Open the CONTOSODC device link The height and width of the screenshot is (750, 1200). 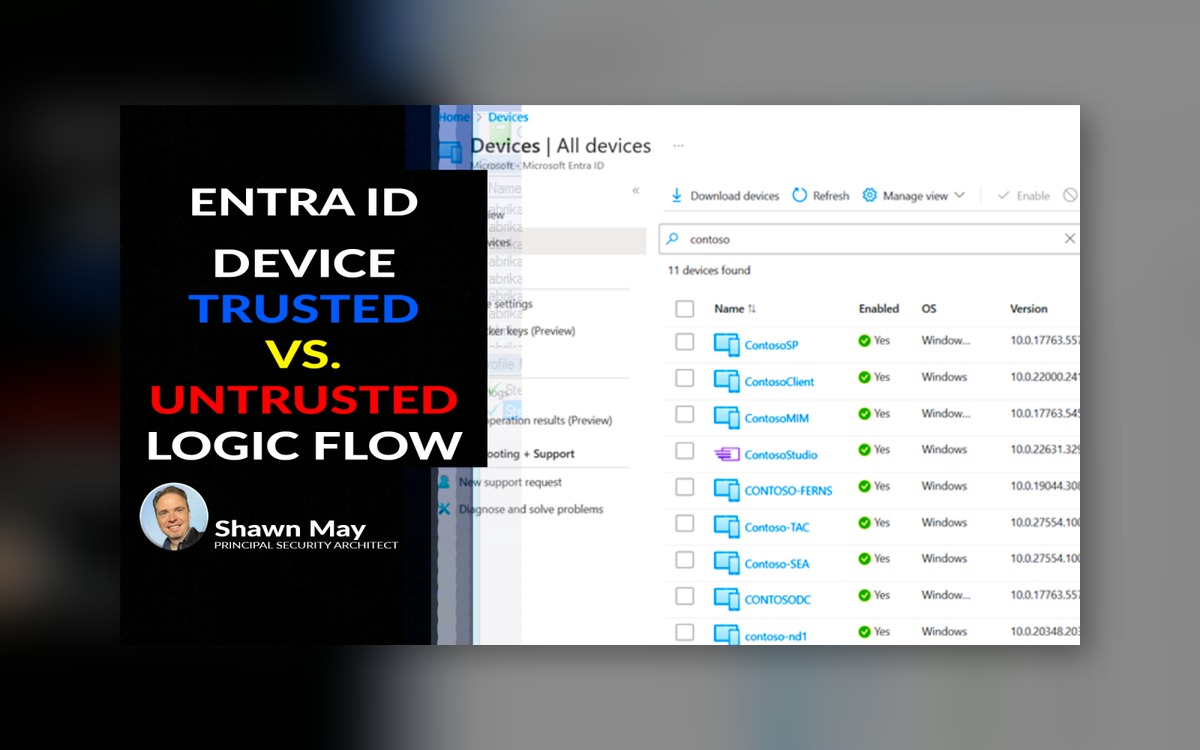pyautogui.click(x=778, y=600)
